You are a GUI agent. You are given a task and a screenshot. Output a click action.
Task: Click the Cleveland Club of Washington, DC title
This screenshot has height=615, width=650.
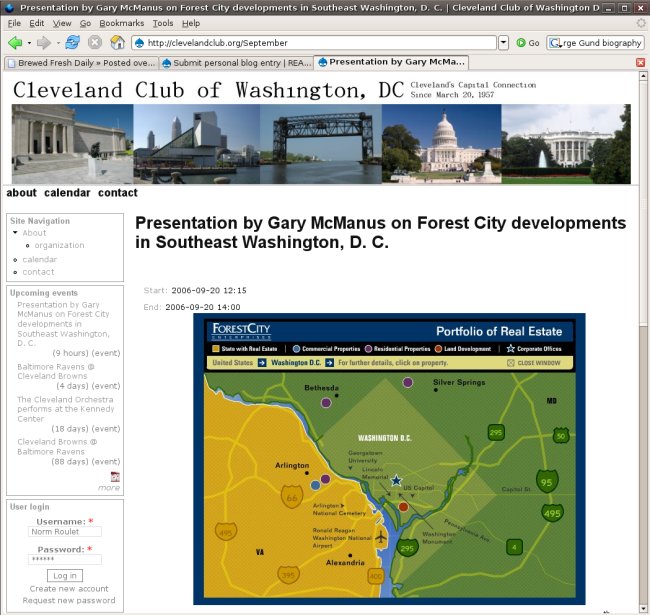coord(208,90)
